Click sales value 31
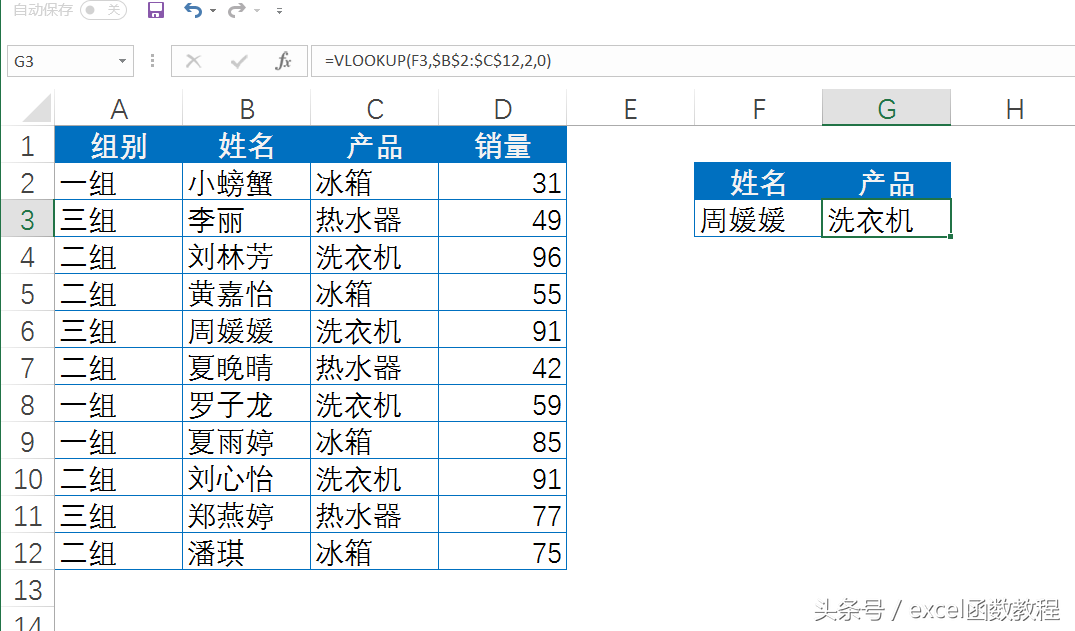This screenshot has width=1075, height=631. tap(503, 182)
